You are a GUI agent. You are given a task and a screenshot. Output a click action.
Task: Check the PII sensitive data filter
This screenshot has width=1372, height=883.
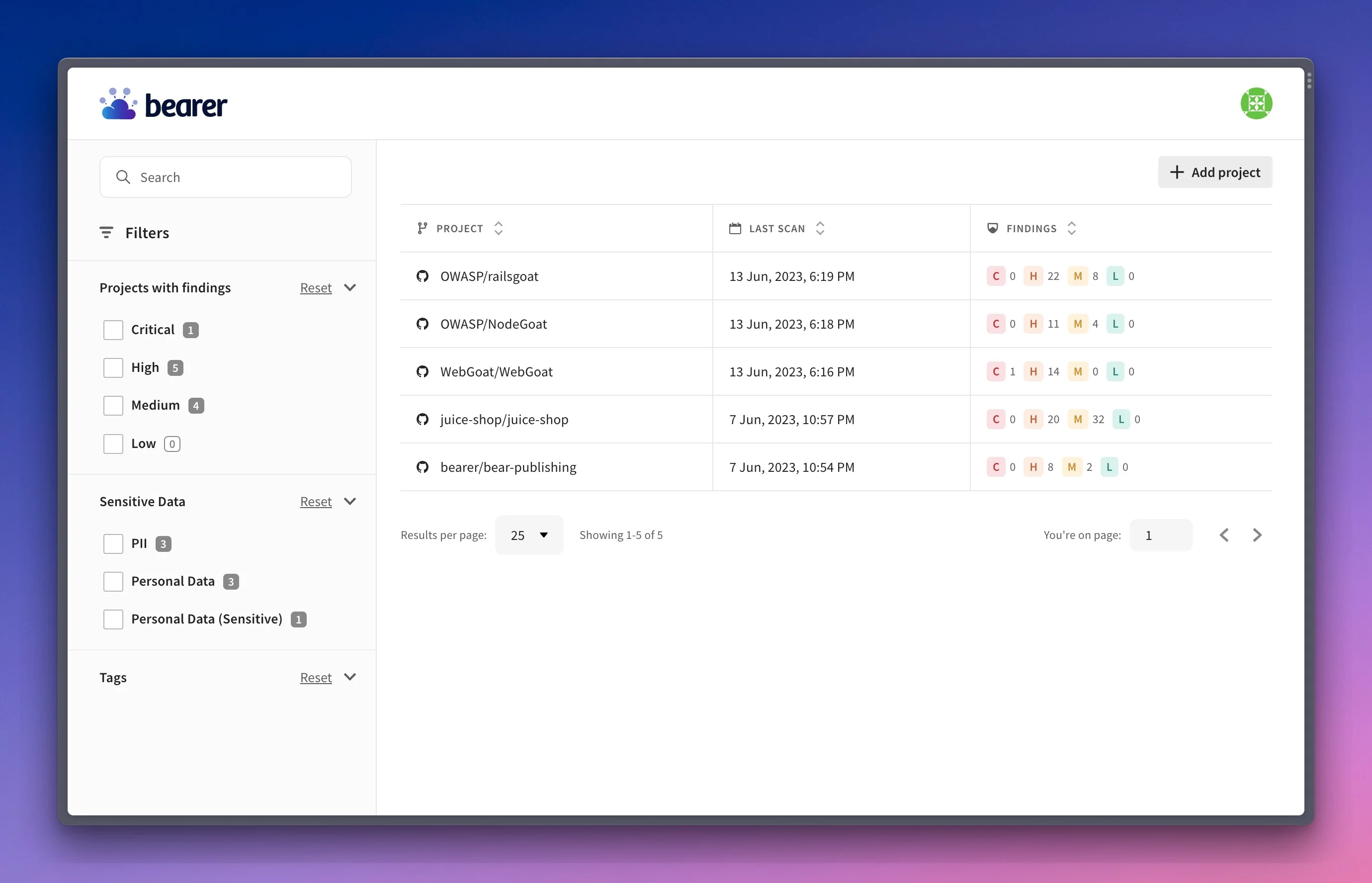[113, 543]
